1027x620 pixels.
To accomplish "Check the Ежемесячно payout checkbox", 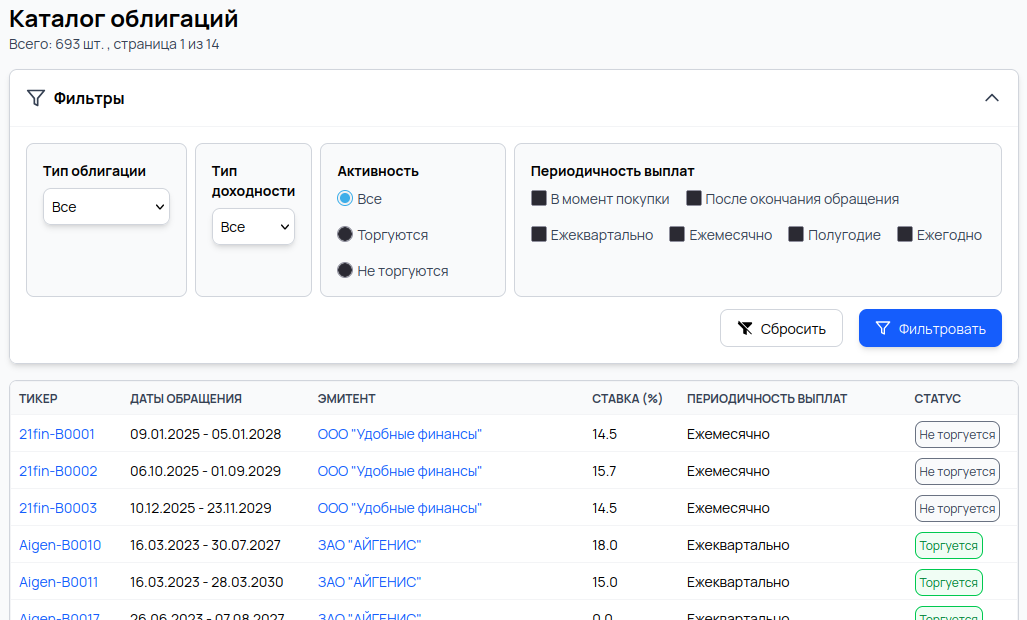I will (677, 235).
